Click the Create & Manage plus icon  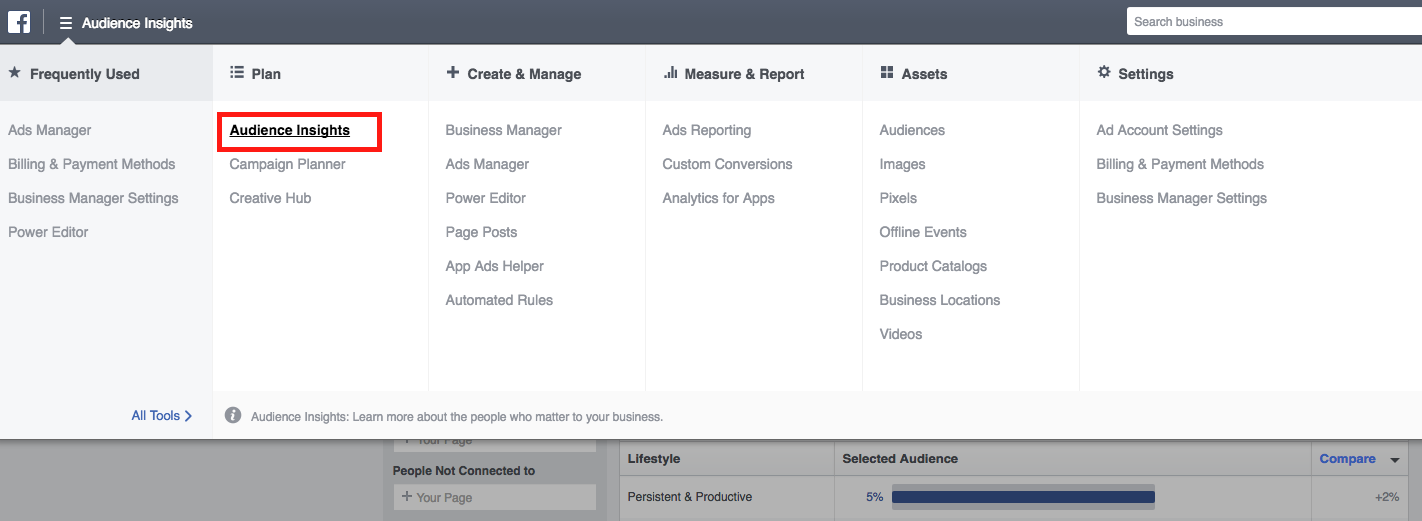[x=453, y=73]
